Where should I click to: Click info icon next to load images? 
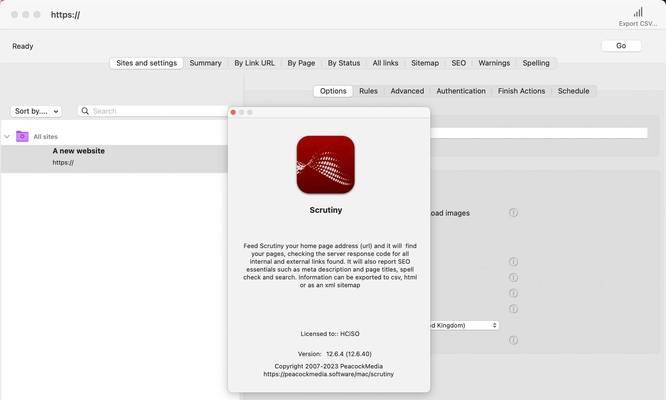(x=513, y=213)
